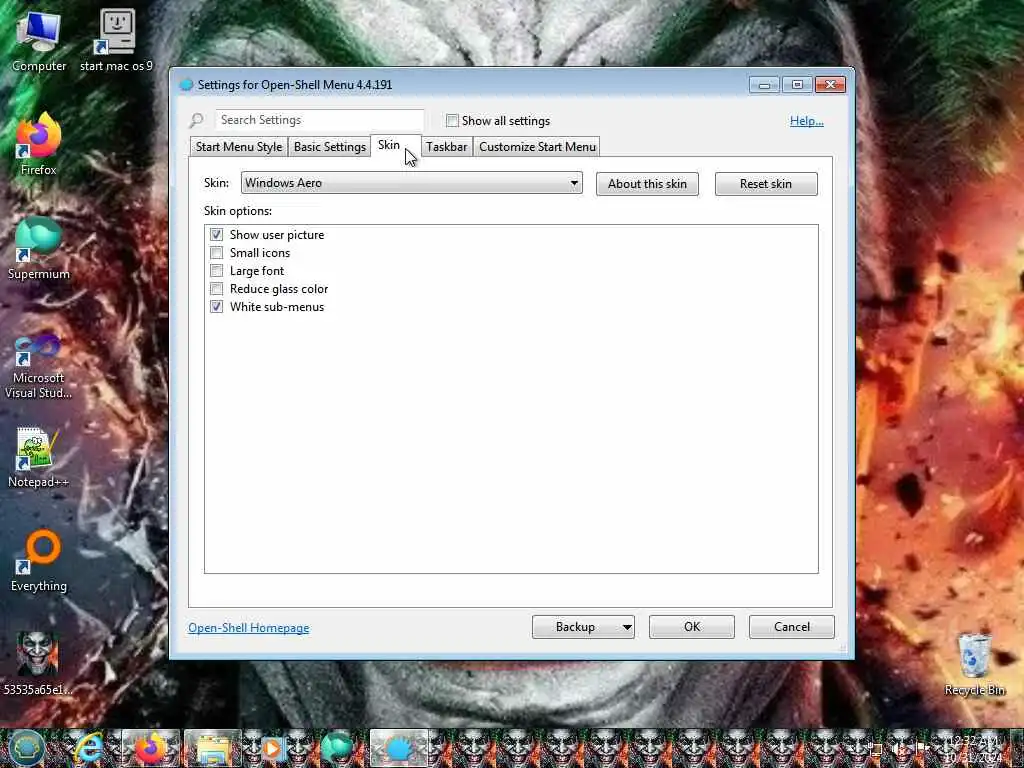Viewport: 1024px width, 768px height.
Task: Maximize the Open-Shell settings window
Action: coord(797,84)
